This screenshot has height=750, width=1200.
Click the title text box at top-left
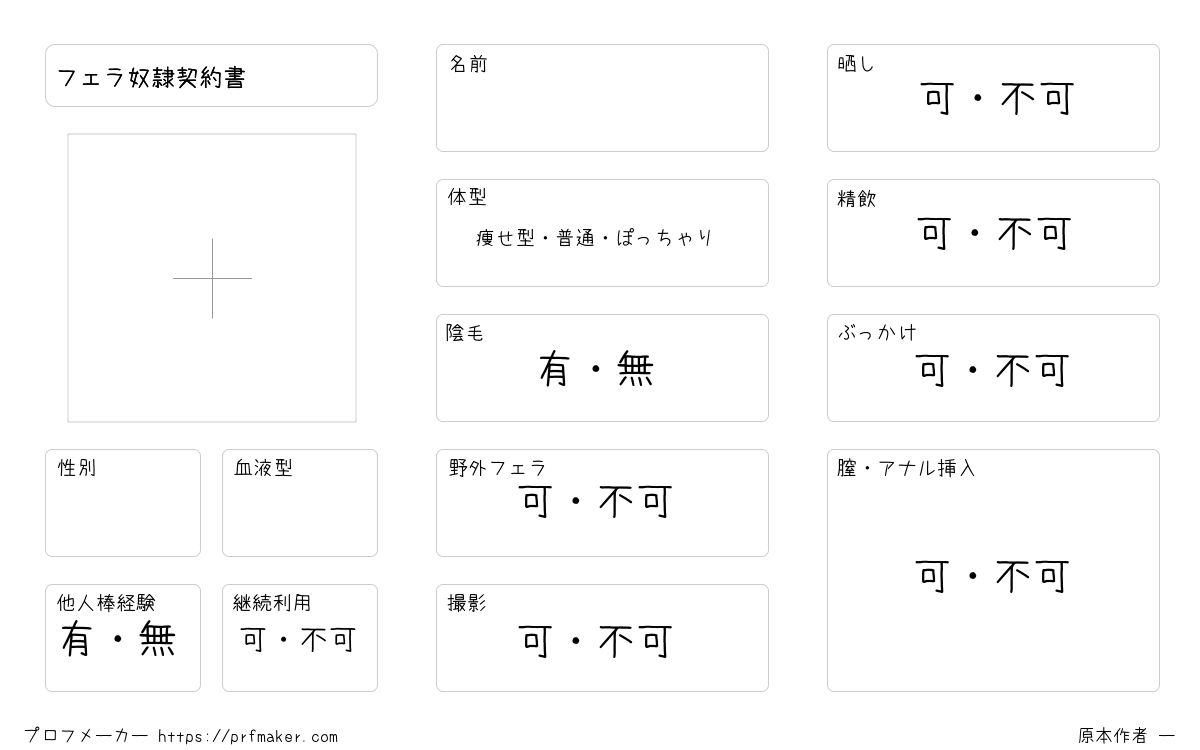[211, 76]
